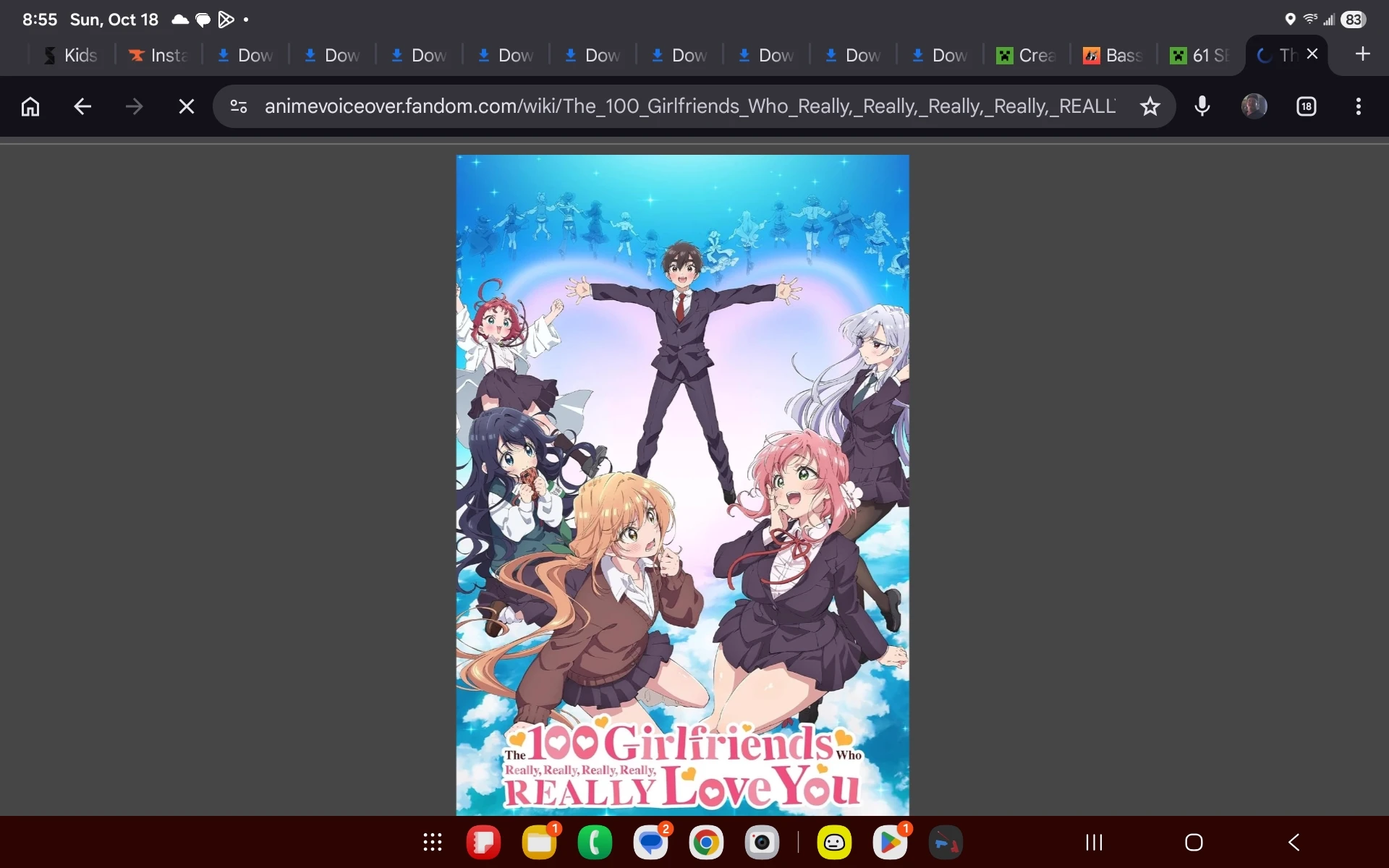Tap the 100 Girlfriends poster image

[682, 485]
